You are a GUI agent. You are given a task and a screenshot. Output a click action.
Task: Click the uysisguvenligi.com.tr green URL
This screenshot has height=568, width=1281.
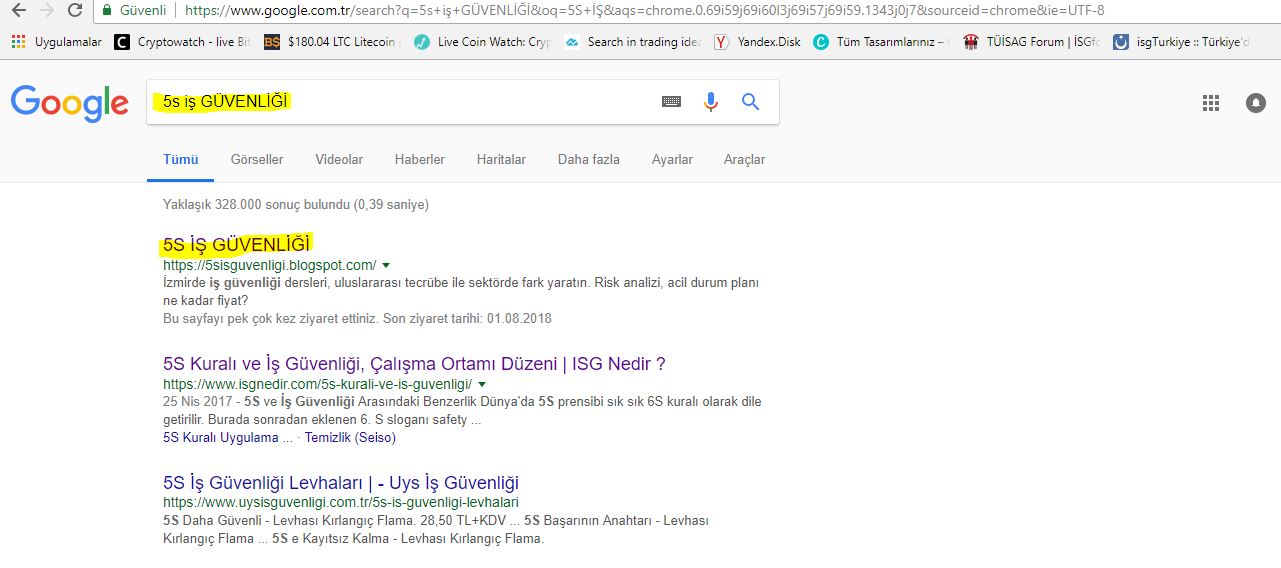click(341, 502)
